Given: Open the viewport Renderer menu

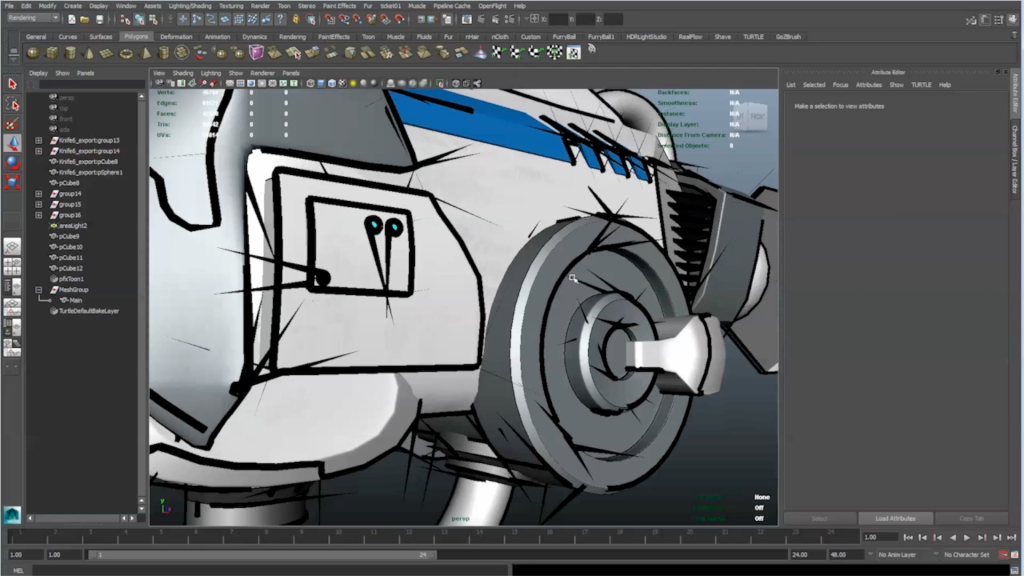Looking at the screenshot, I should (262, 73).
